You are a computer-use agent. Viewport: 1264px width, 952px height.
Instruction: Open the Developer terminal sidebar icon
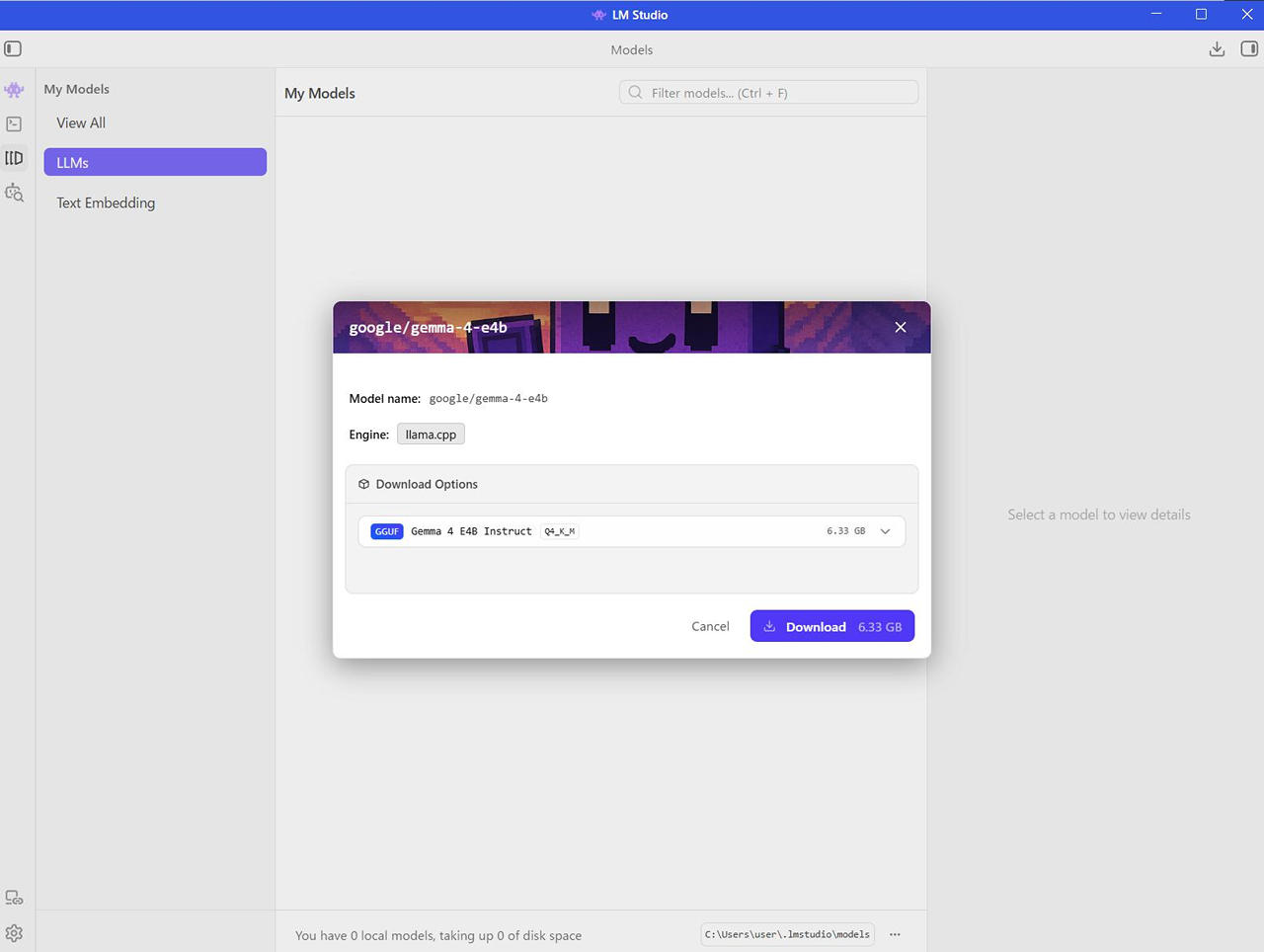pos(14,124)
